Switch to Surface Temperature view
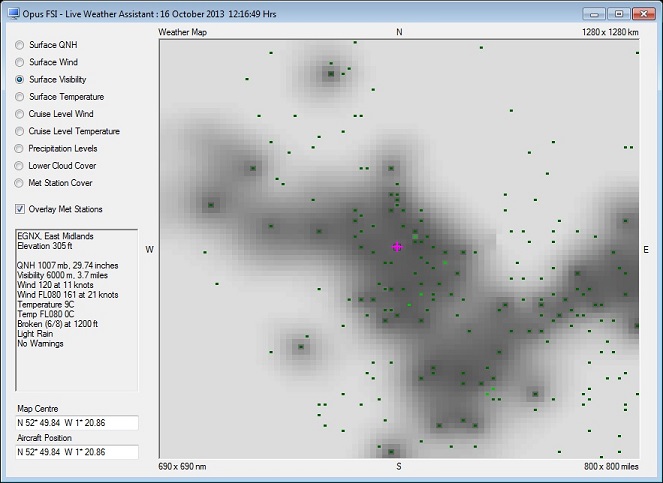Image resolution: width=663 pixels, height=483 pixels. 20,97
